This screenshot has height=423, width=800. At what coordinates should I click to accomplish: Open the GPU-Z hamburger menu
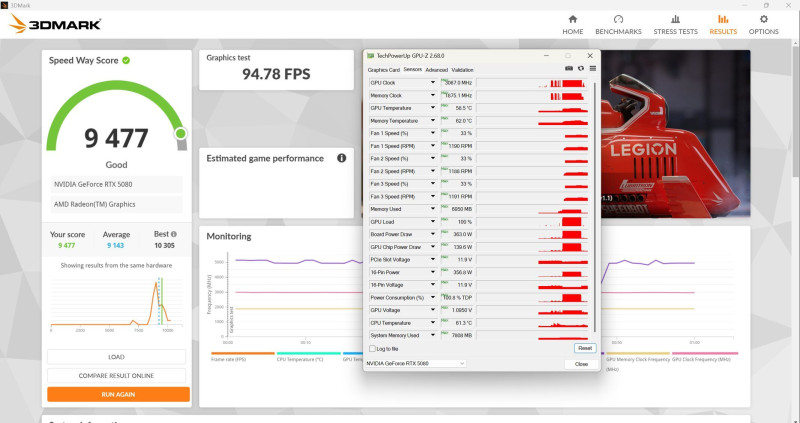point(592,69)
